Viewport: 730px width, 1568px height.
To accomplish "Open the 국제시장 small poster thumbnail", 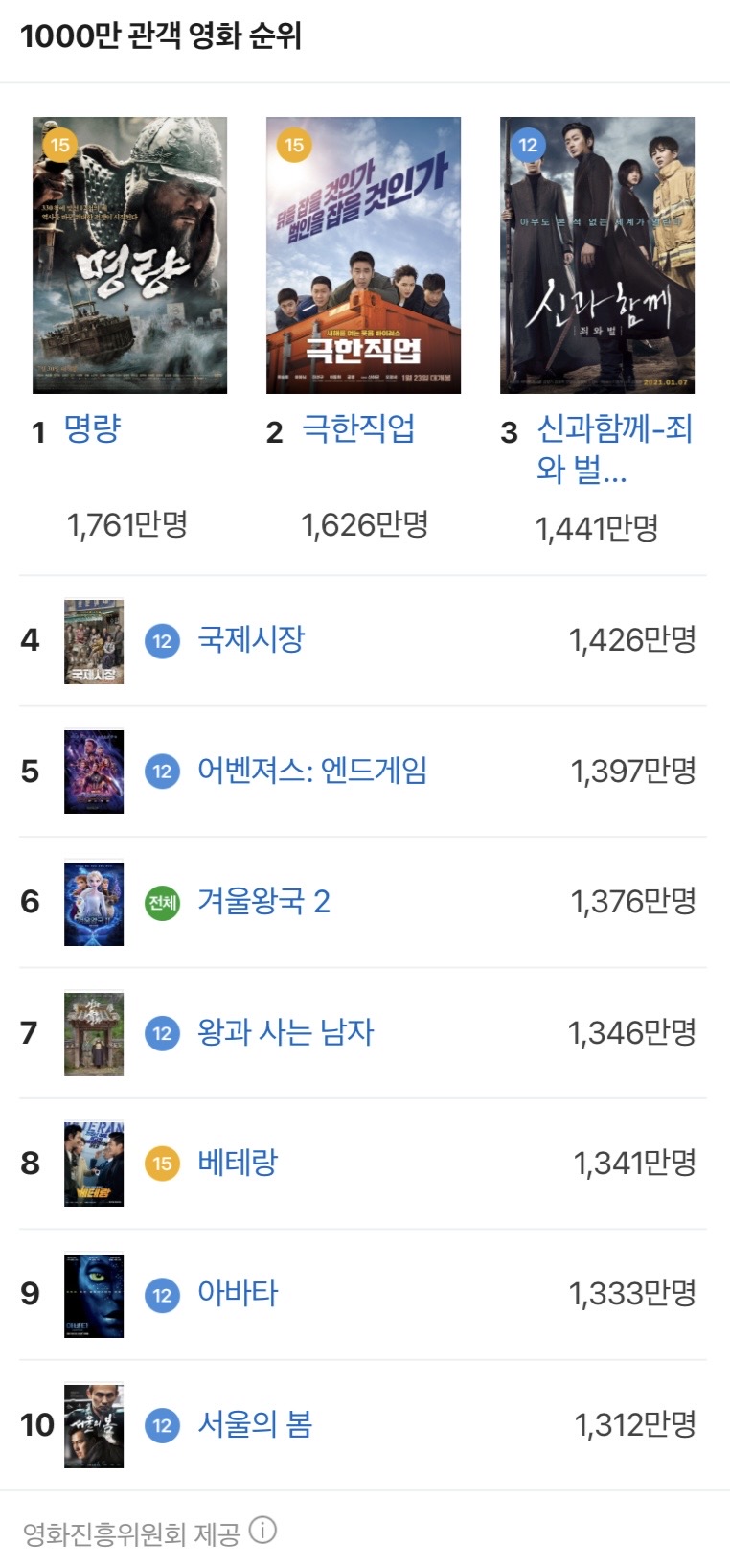I will click(x=94, y=641).
